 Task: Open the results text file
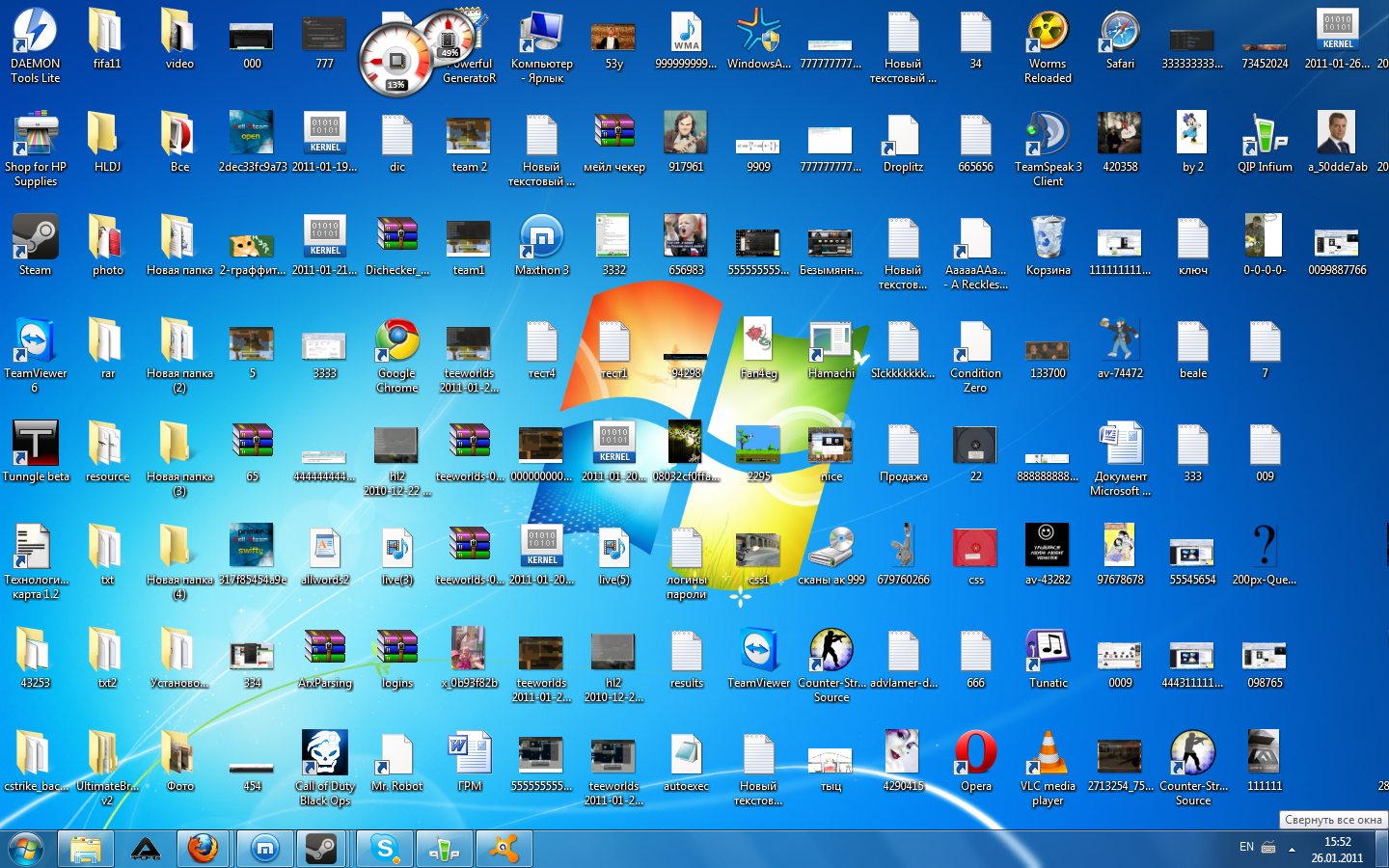tap(687, 658)
